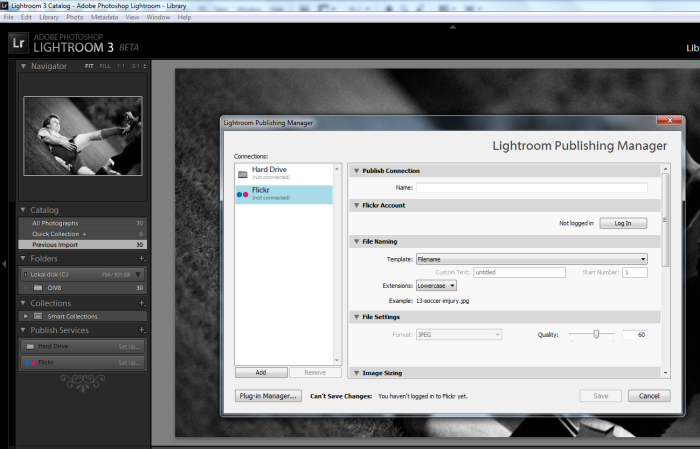Collapse the Folders panel
This screenshot has height=449, width=700.
pos(23,258)
